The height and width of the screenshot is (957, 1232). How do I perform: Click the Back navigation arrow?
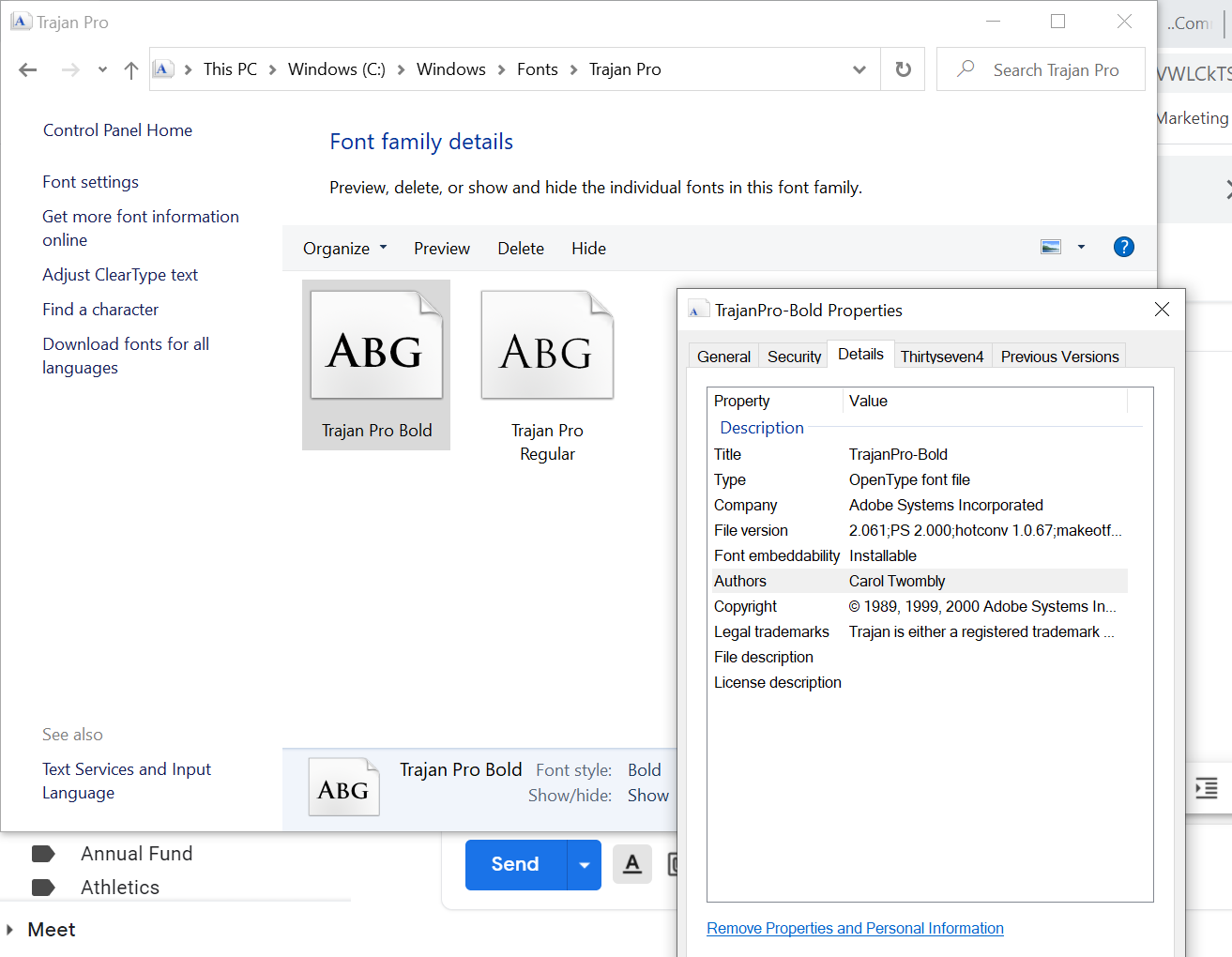[x=28, y=69]
